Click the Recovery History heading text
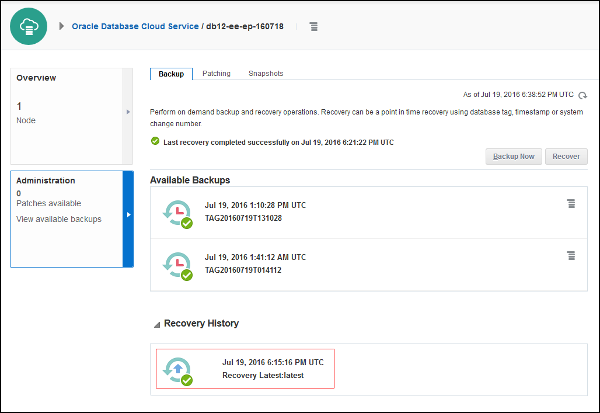 (201, 323)
